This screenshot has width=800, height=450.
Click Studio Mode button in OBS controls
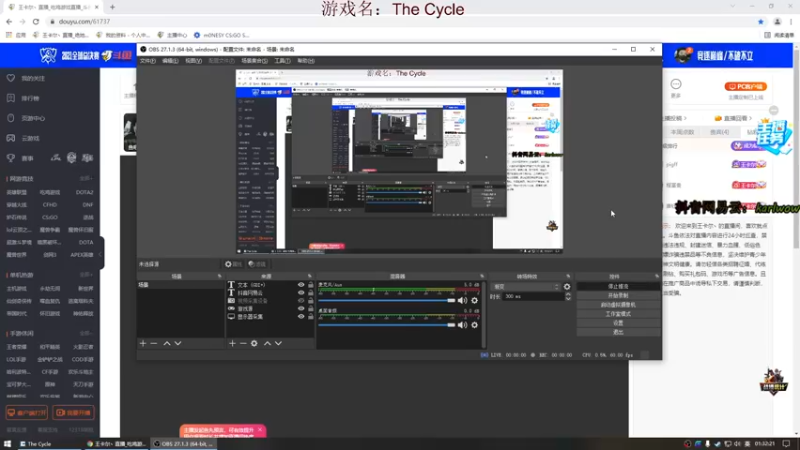(618, 314)
